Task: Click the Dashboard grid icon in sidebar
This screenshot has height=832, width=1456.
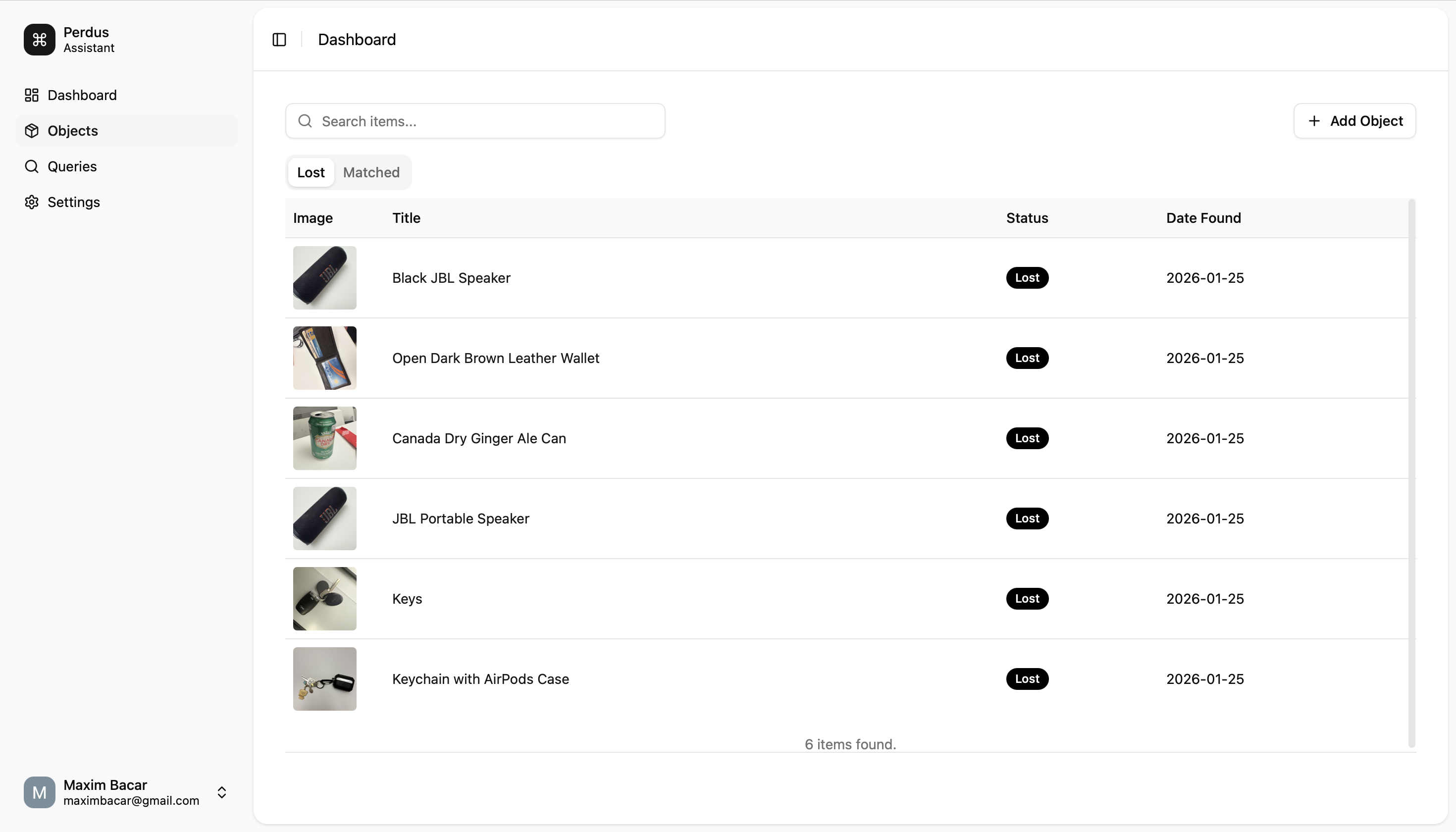Action: click(x=31, y=95)
